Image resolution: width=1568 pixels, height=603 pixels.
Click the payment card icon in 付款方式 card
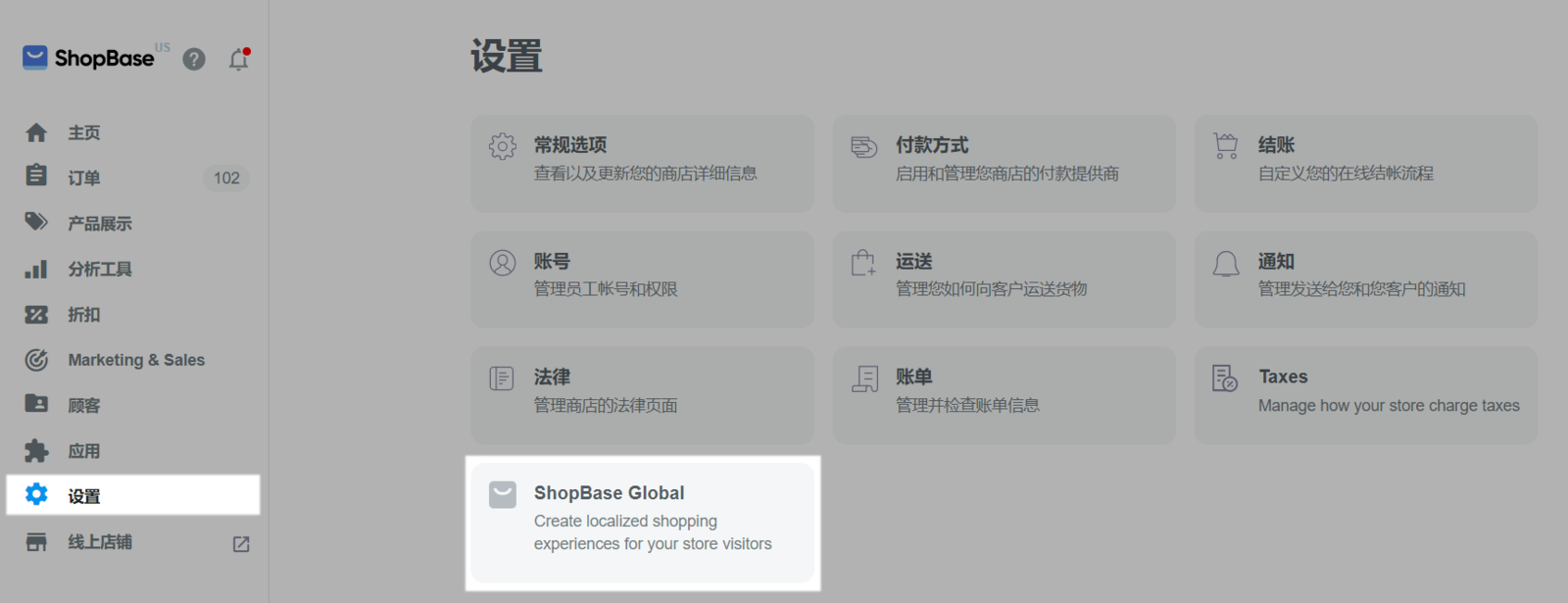pyautogui.click(x=864, y=147)
